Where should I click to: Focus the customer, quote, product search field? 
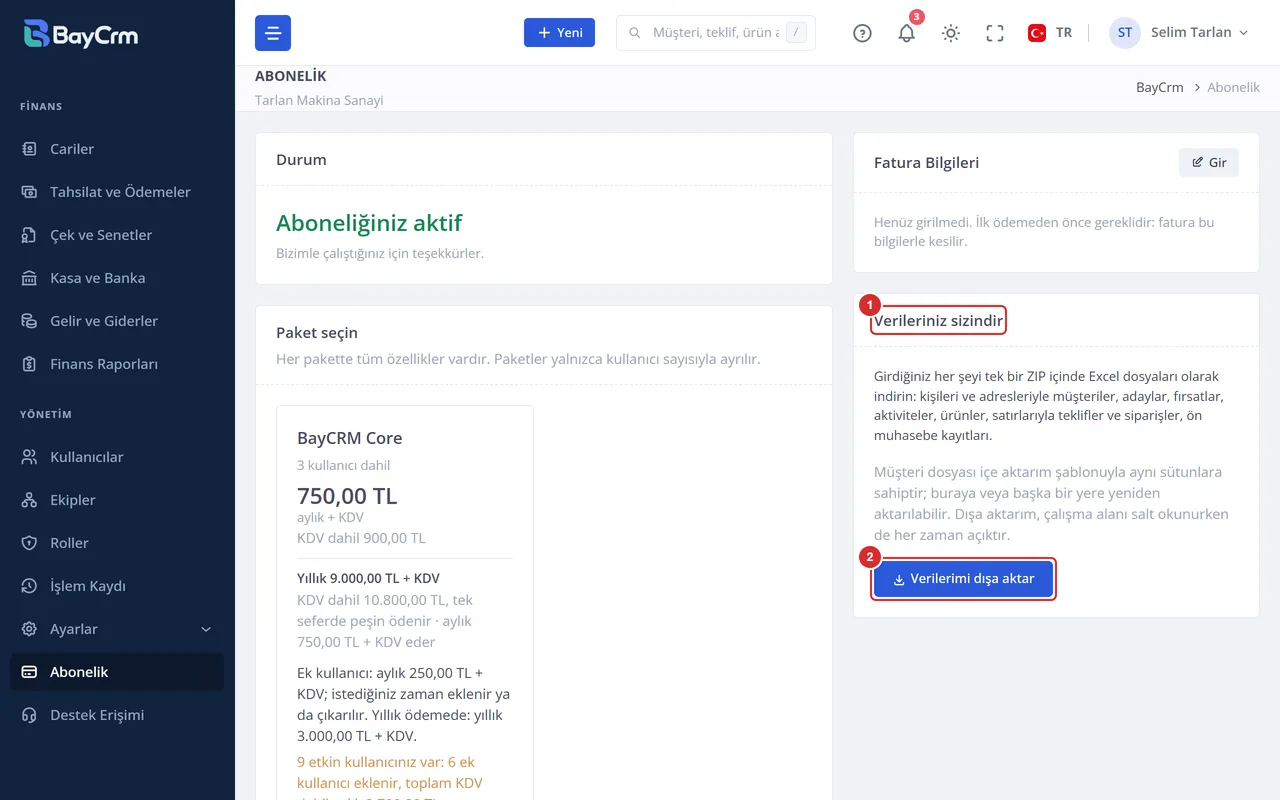tap(715, 33)
